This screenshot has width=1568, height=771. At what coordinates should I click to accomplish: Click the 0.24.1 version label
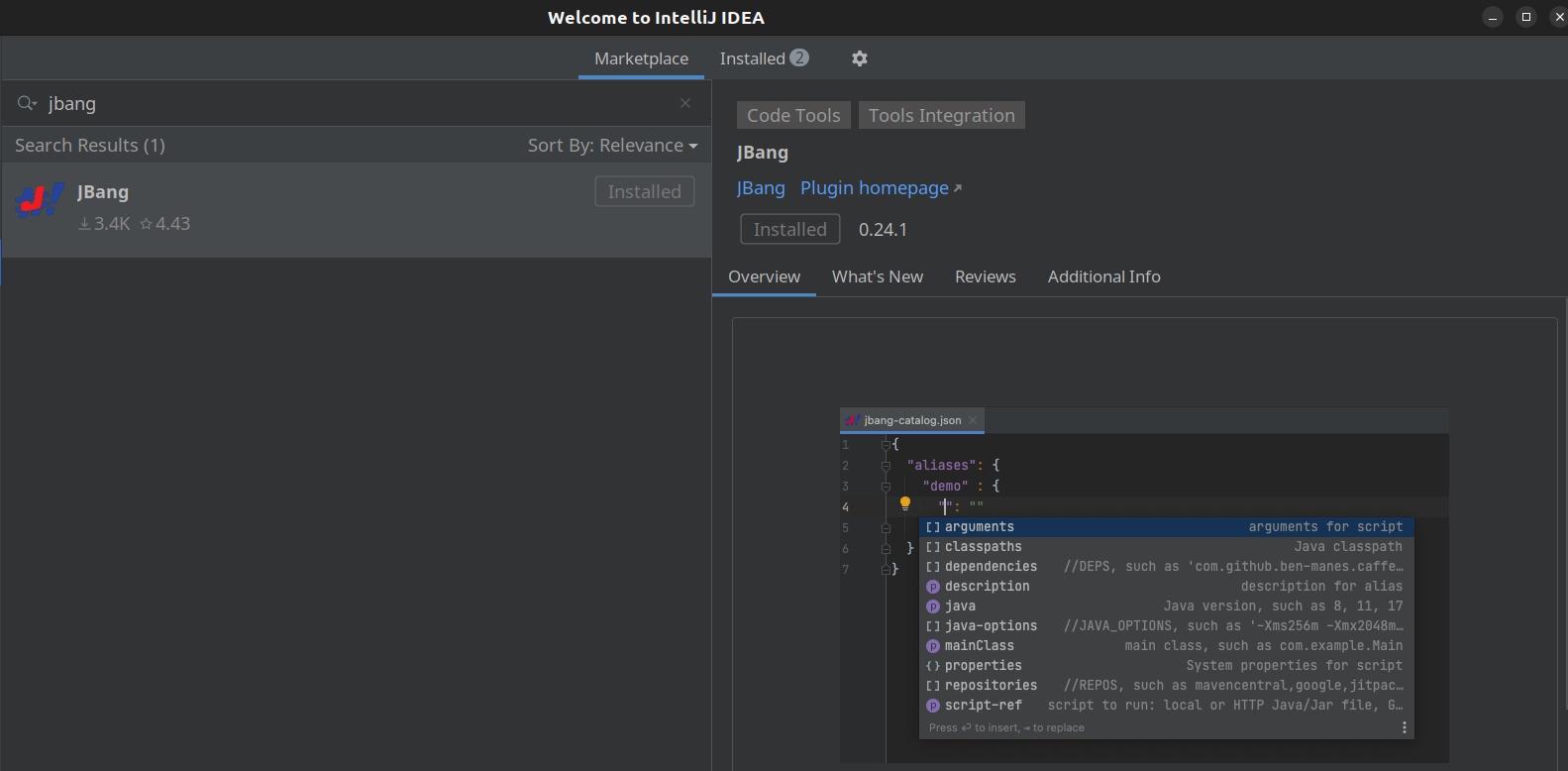[883, 230]
